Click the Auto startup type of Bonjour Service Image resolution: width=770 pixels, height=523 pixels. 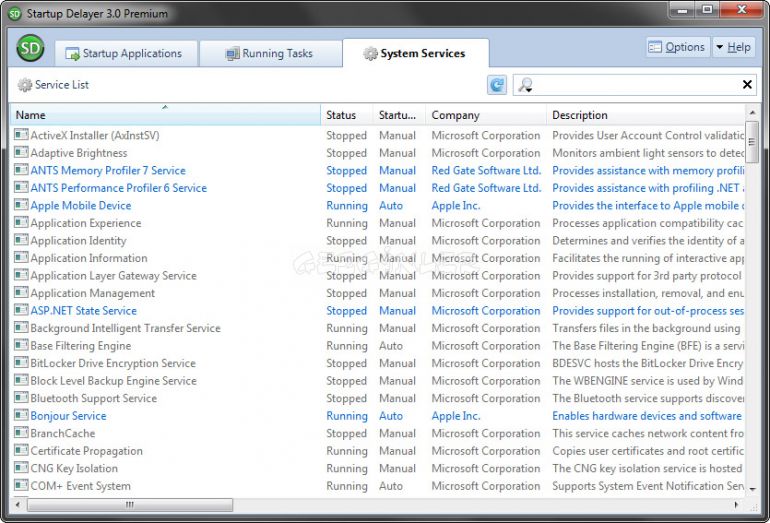(x=391, y=416)
